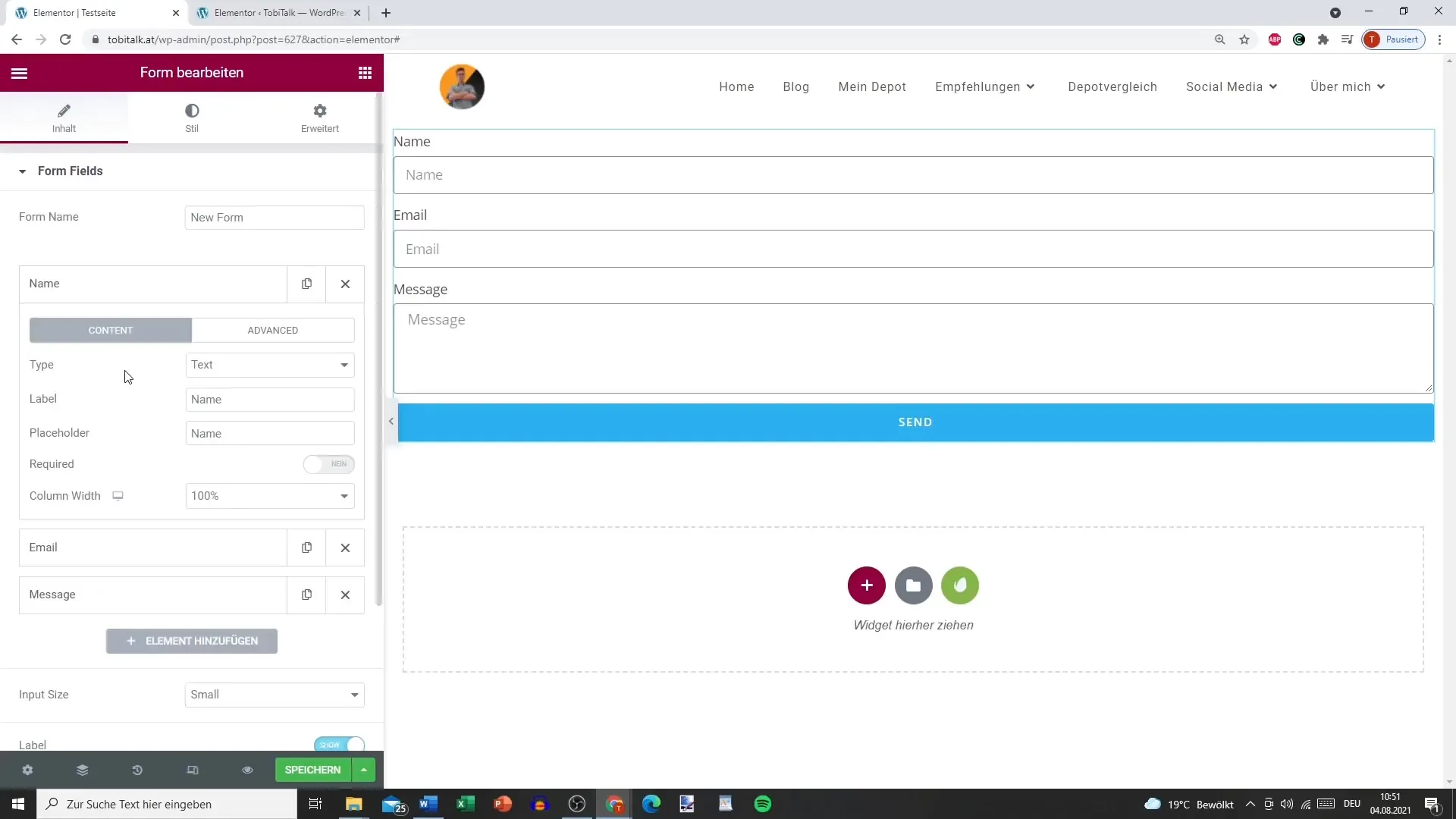Duplicate the Name form field
Image resolution: width=1456 pixels, height=819 pixels.
pyautogui.click(x=306, y=284)
